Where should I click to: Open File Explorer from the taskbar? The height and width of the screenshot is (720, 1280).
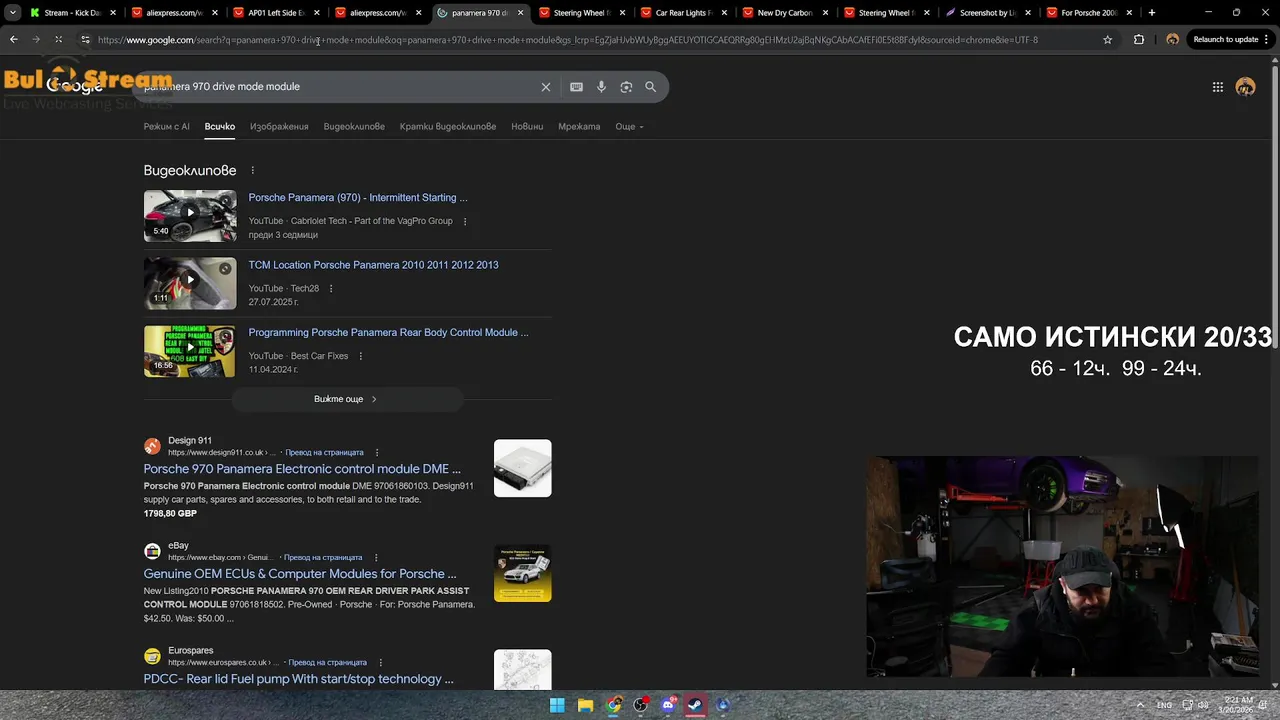point(585,705)
